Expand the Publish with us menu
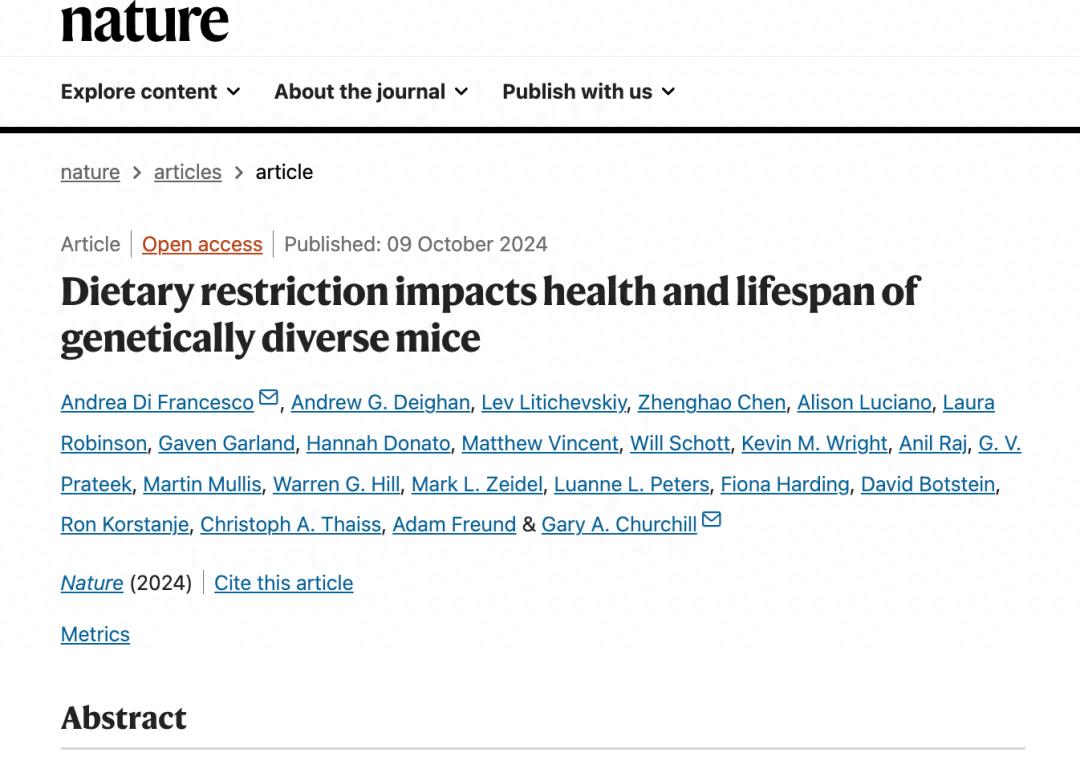The image size is (1080, 761). pos(588,92)
